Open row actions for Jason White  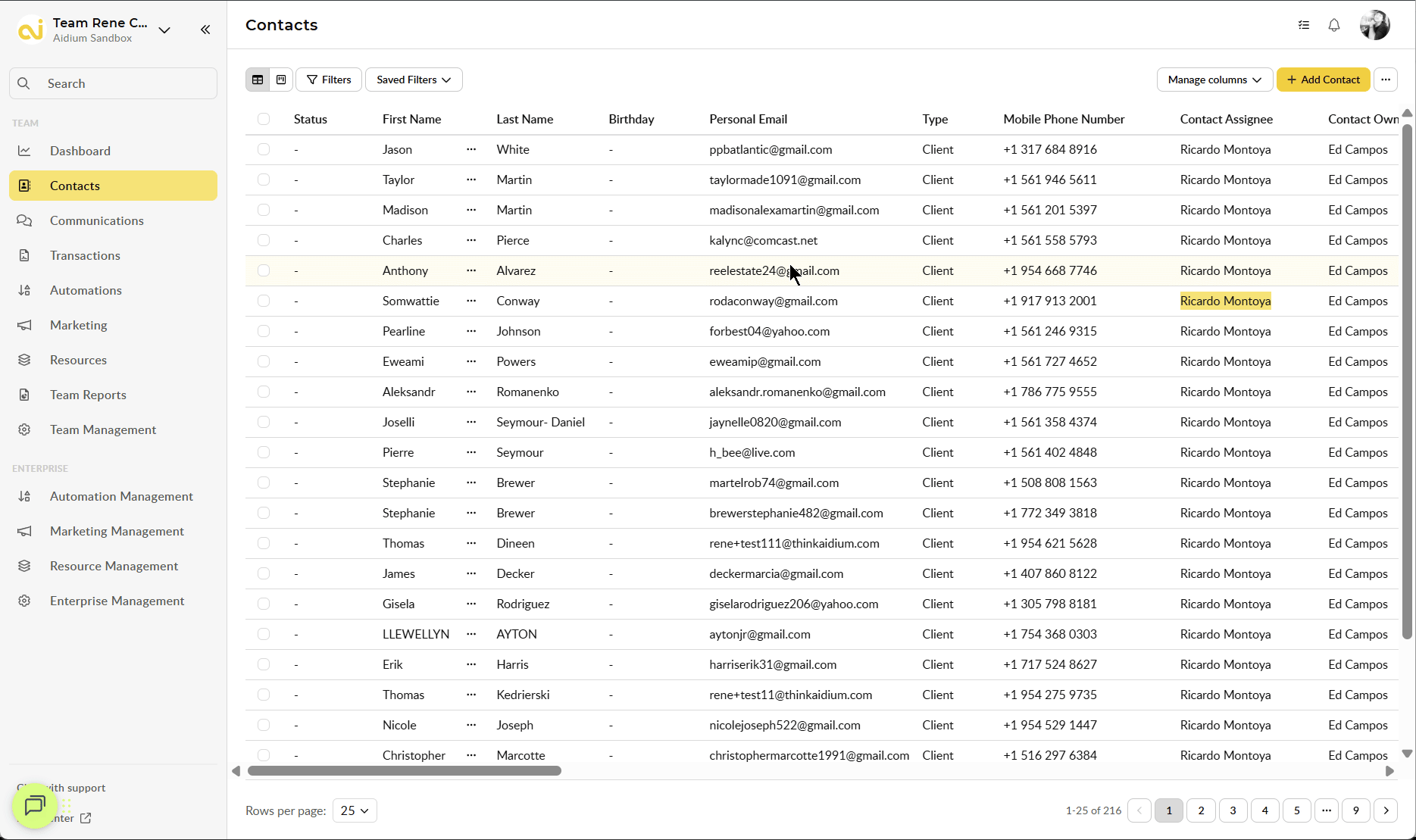471,149
